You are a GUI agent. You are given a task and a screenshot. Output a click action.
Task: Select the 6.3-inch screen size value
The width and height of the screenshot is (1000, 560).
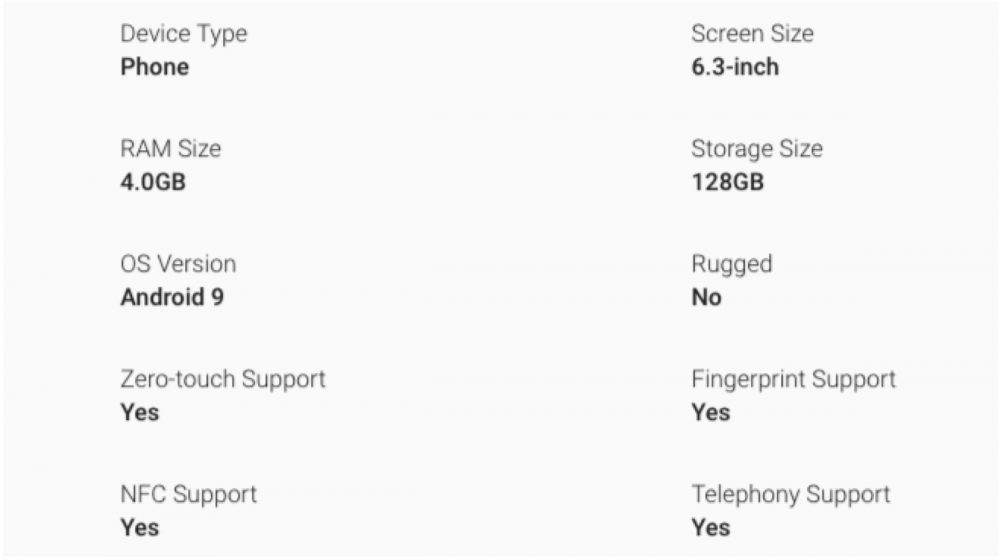(x=734, y=68)
